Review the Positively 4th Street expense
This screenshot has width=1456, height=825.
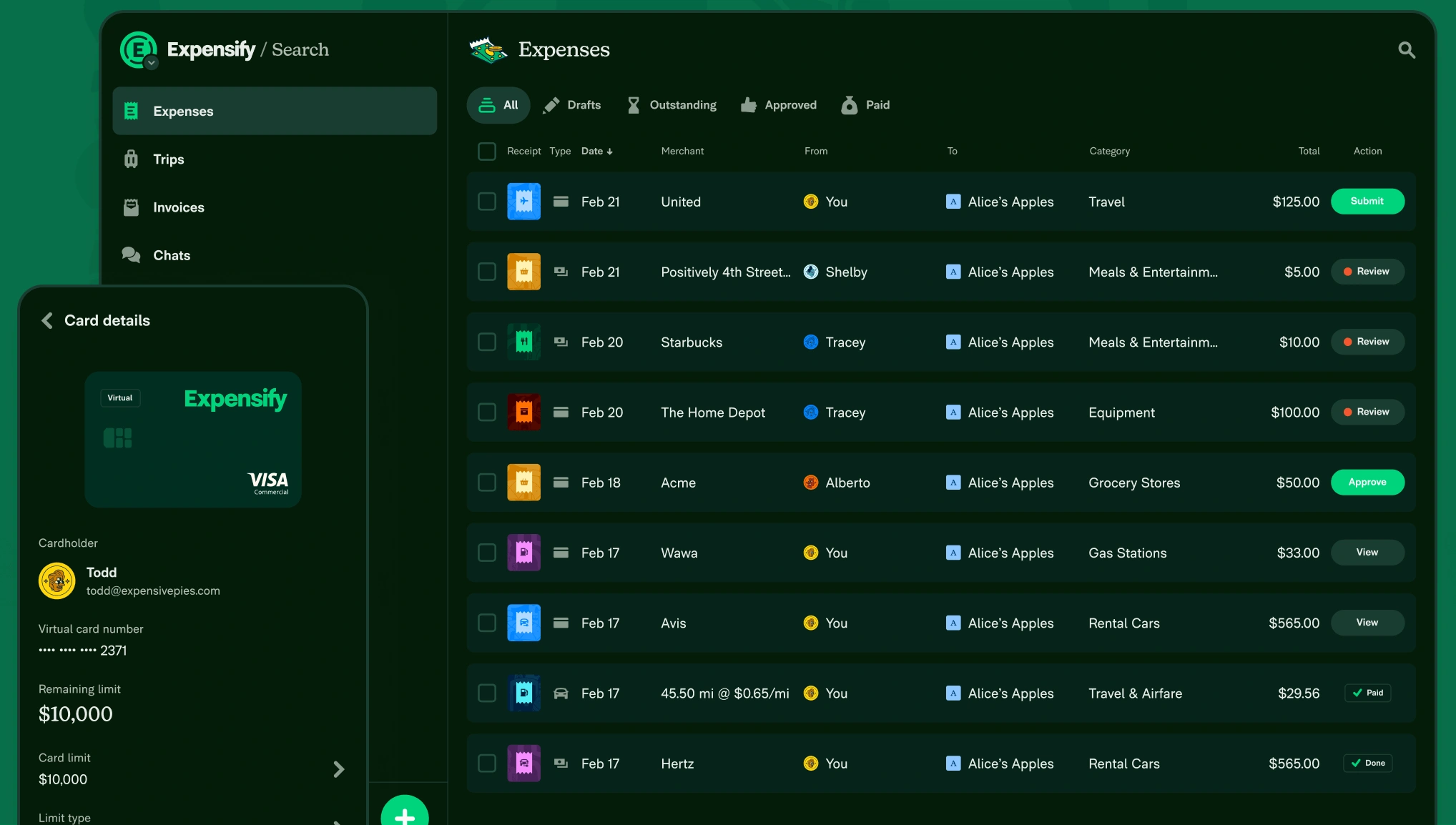(1367, 272)
